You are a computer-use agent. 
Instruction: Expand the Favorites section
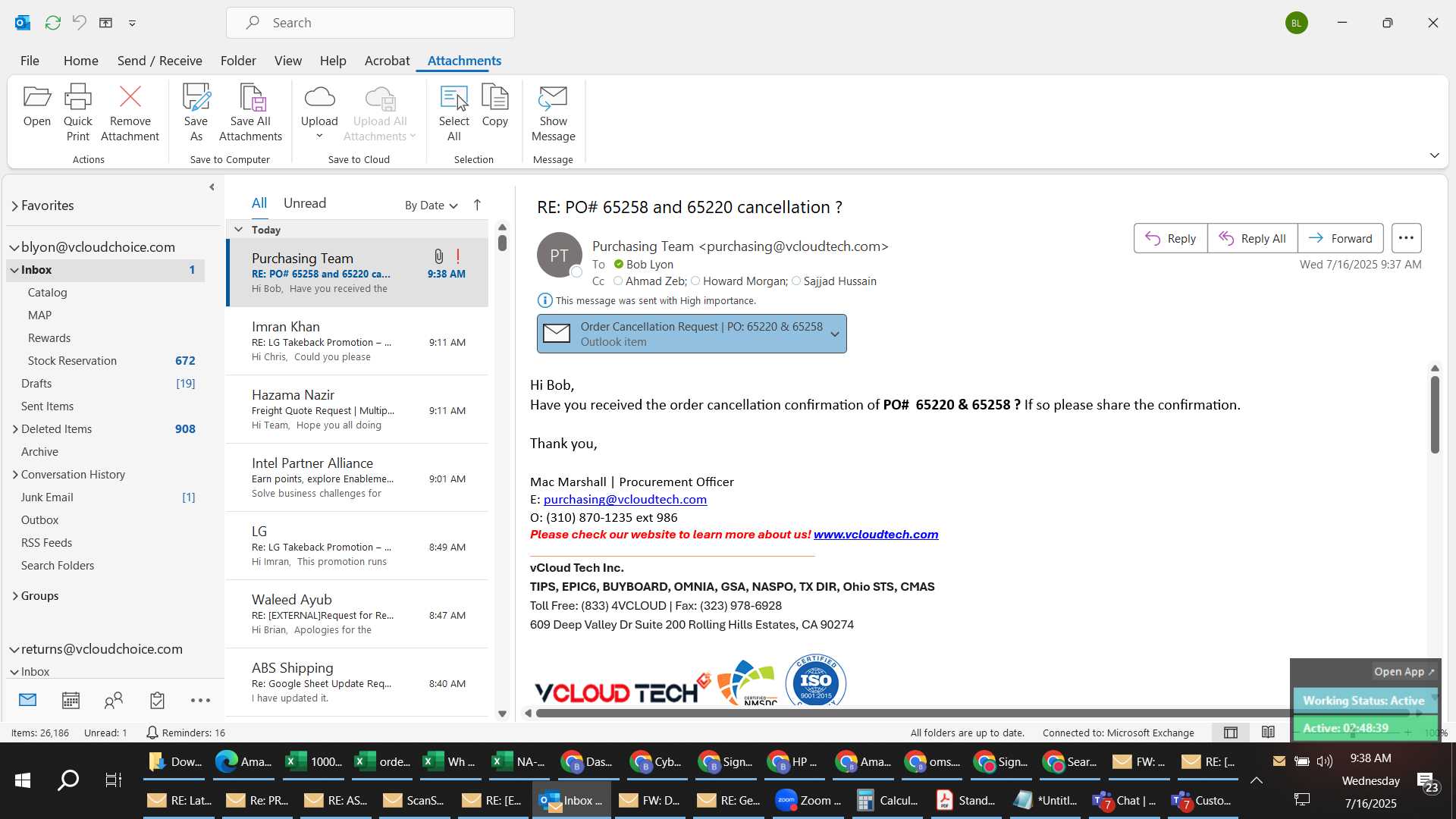click(14, 206)
